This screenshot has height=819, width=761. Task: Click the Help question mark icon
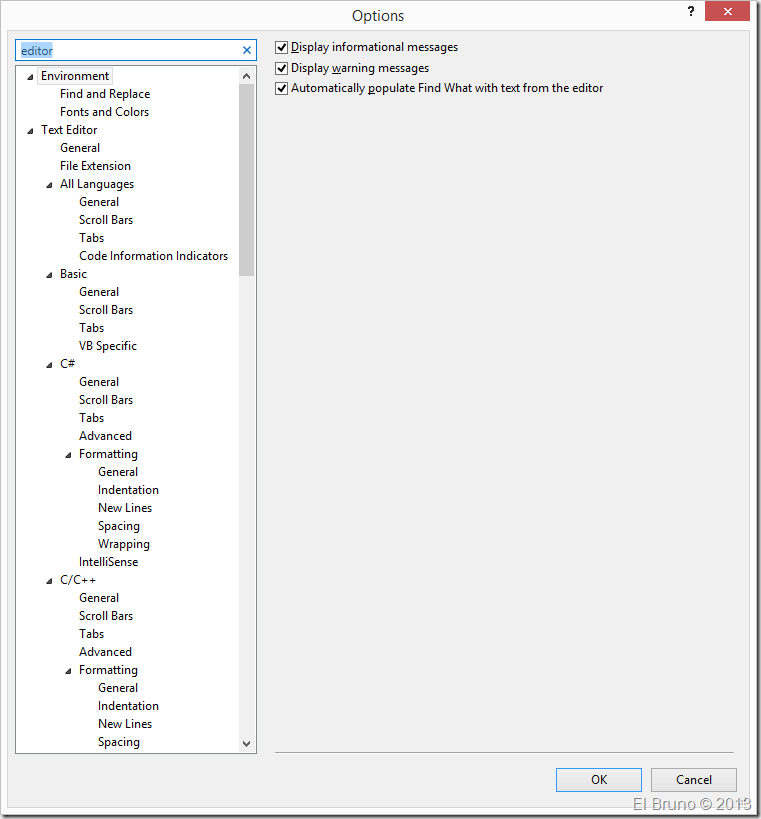(690, 12)
